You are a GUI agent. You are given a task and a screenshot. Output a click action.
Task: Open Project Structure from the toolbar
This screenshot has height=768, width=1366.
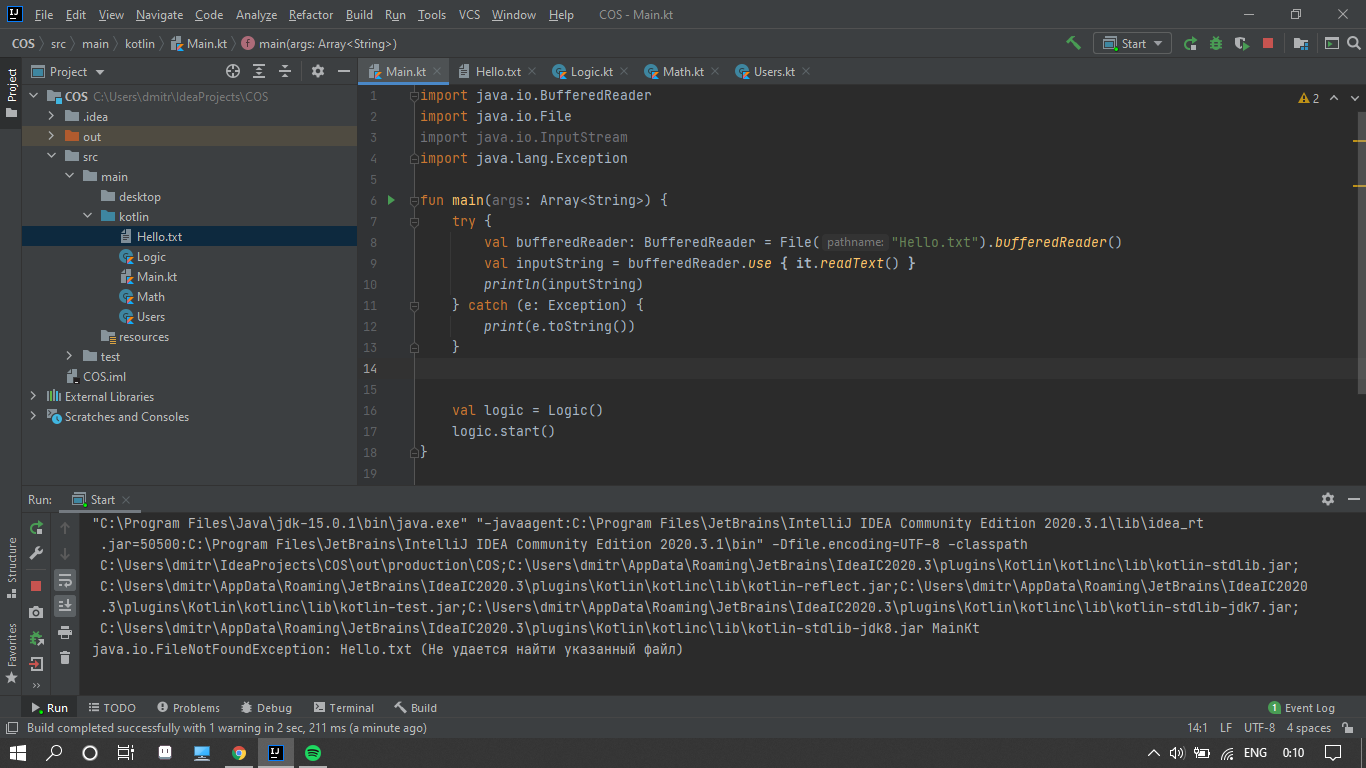point(1301,43)
